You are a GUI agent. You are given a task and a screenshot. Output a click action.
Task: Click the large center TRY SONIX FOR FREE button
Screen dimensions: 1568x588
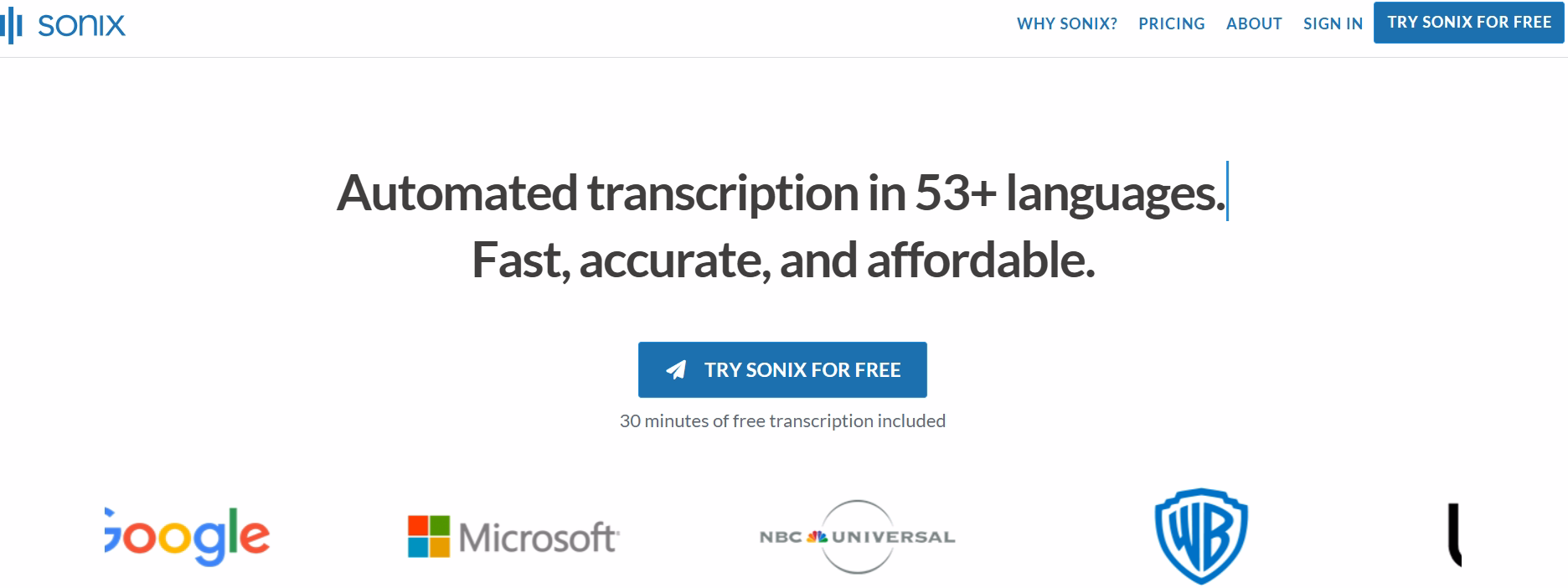[782, 369]
